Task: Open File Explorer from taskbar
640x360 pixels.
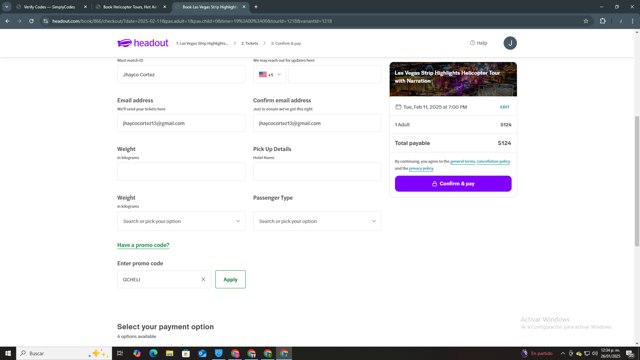Action: pyautogui.click(x=169, y=353)
